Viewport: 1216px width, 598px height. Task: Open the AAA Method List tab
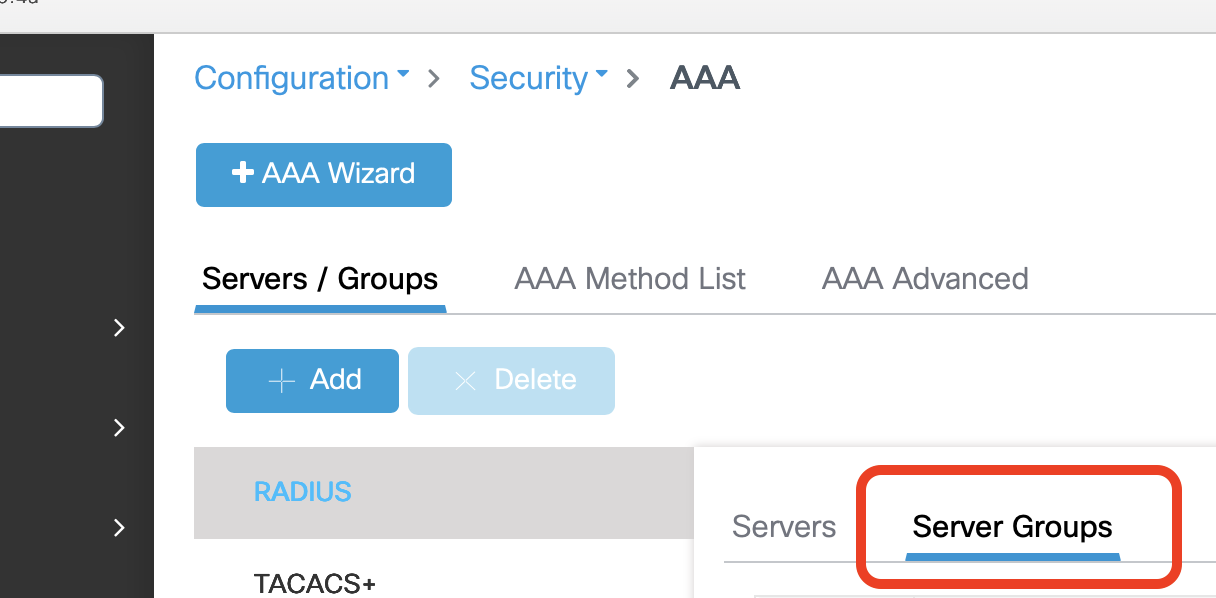[629, 279]
